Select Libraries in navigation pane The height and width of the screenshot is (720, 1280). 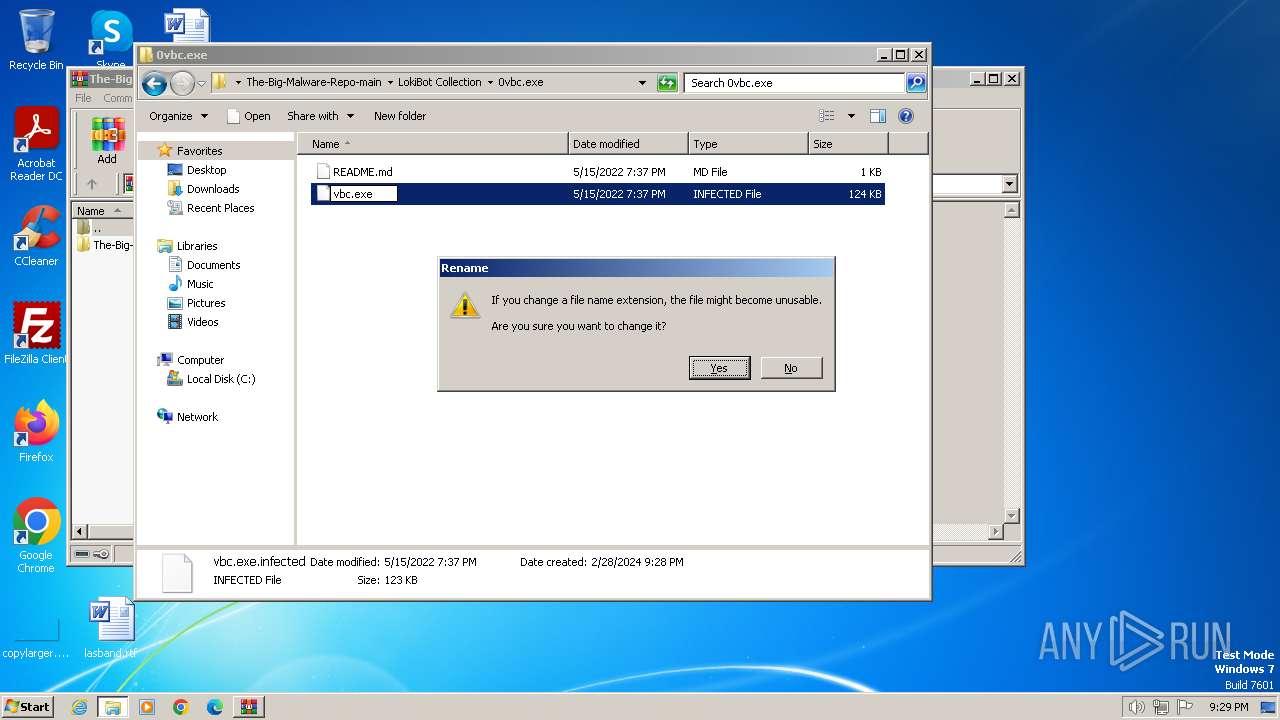click(197, 246)
